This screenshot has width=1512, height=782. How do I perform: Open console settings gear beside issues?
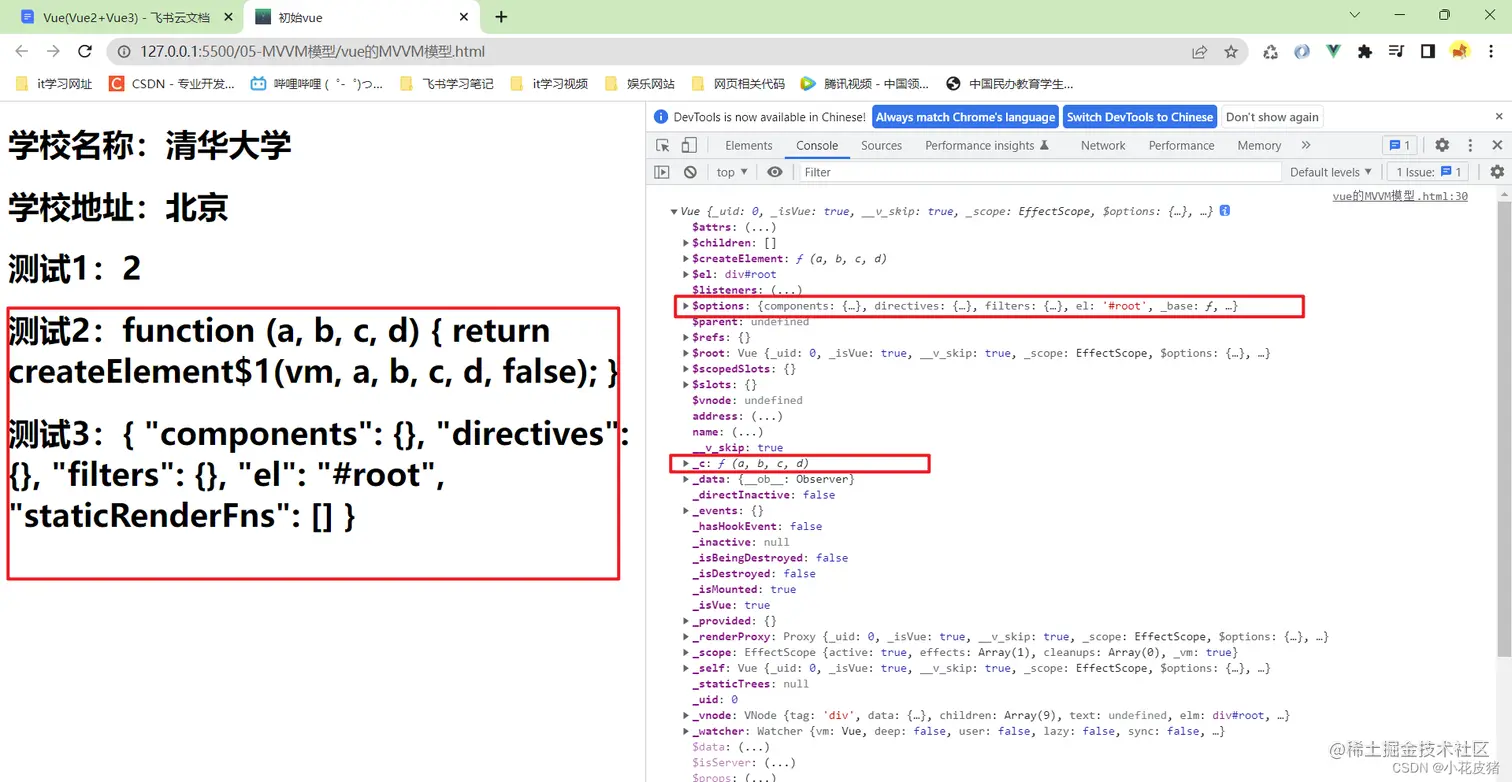pos(1496,172)
